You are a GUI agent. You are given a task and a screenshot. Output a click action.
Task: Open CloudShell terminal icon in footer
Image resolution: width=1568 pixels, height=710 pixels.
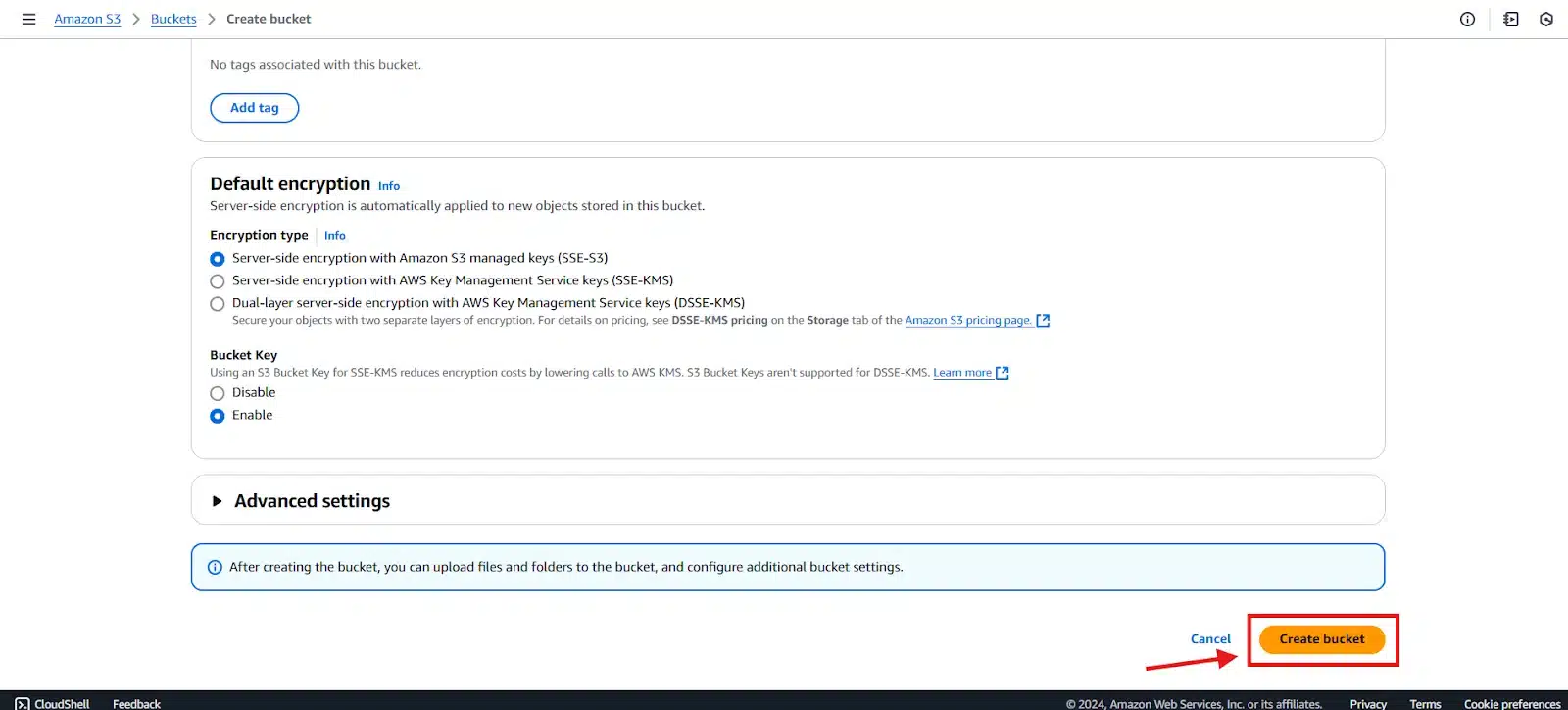click(x=23, y=703)
